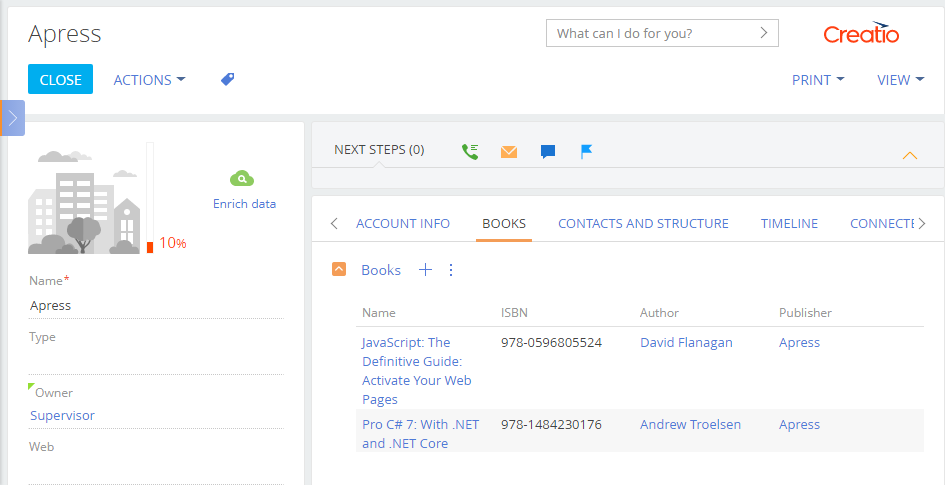Click the blue feed message icon
The image size is (945, 485).
[x=548, y=152]
